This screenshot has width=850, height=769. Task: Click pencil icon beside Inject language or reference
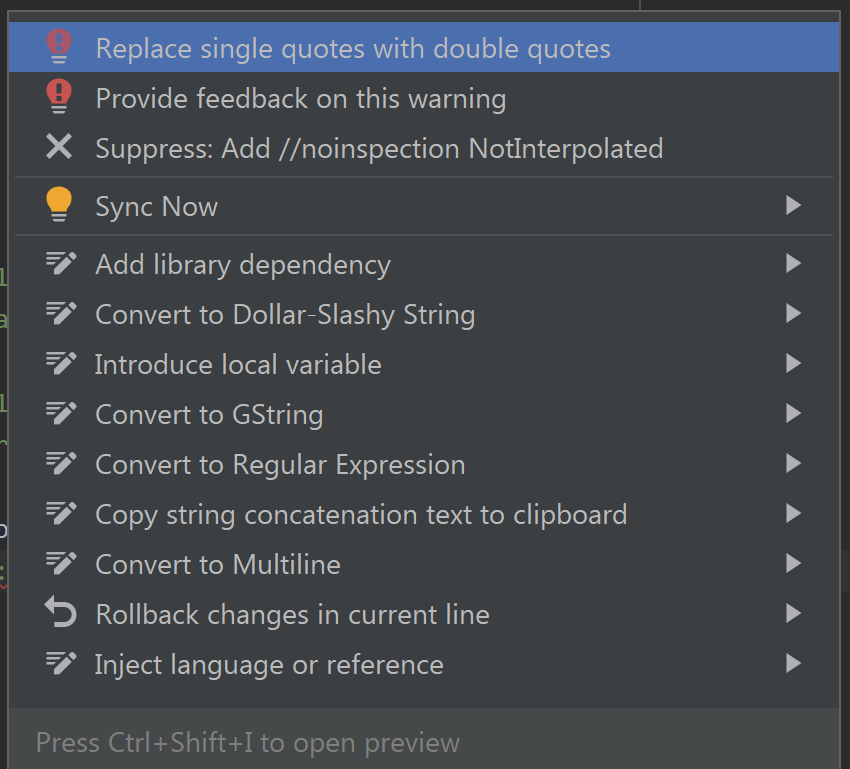coord(61,663)
